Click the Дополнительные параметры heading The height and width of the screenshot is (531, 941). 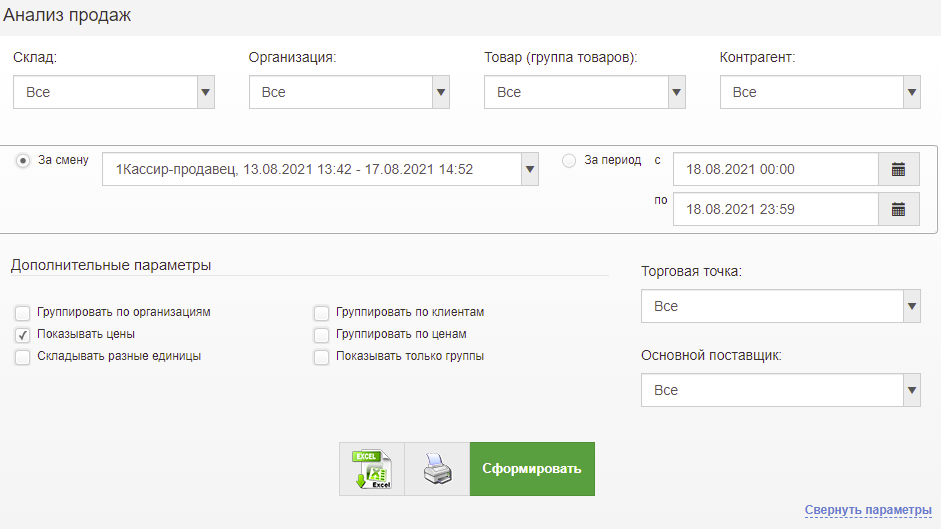point(111,265)
